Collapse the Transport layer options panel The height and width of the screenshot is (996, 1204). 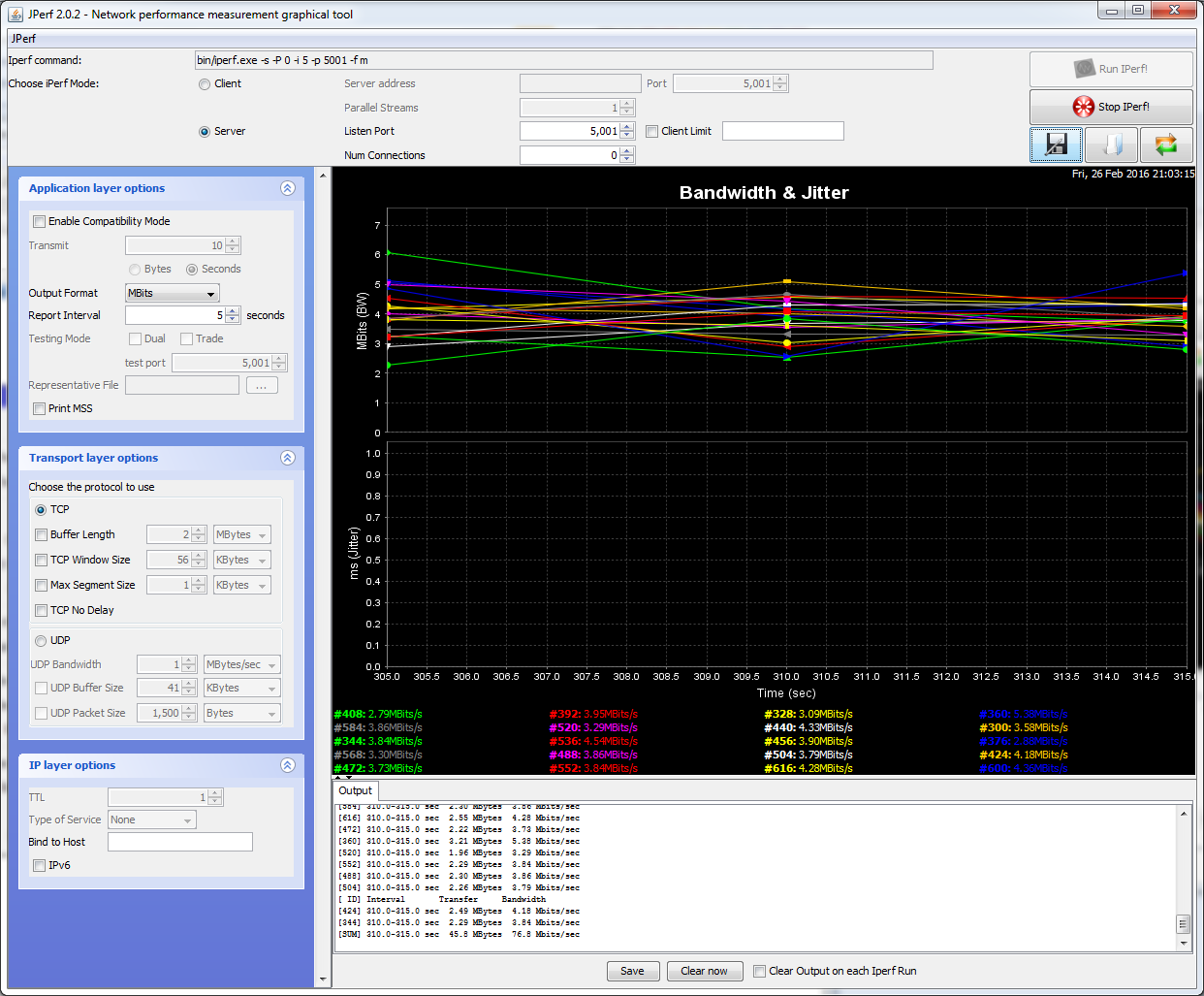(288, 458)
